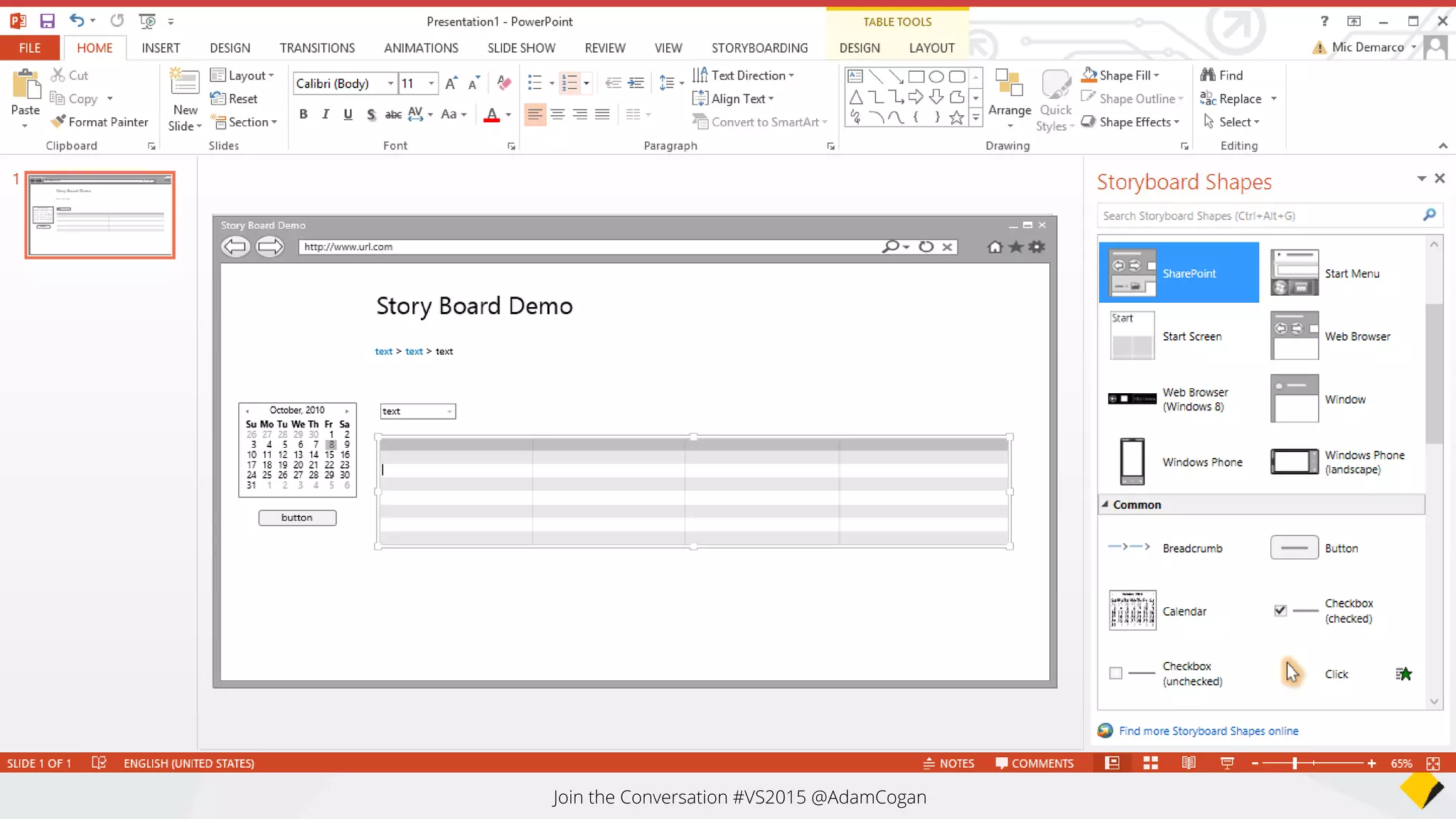
Task: Collapse the Common shapes category
Action: [1106, 504]
